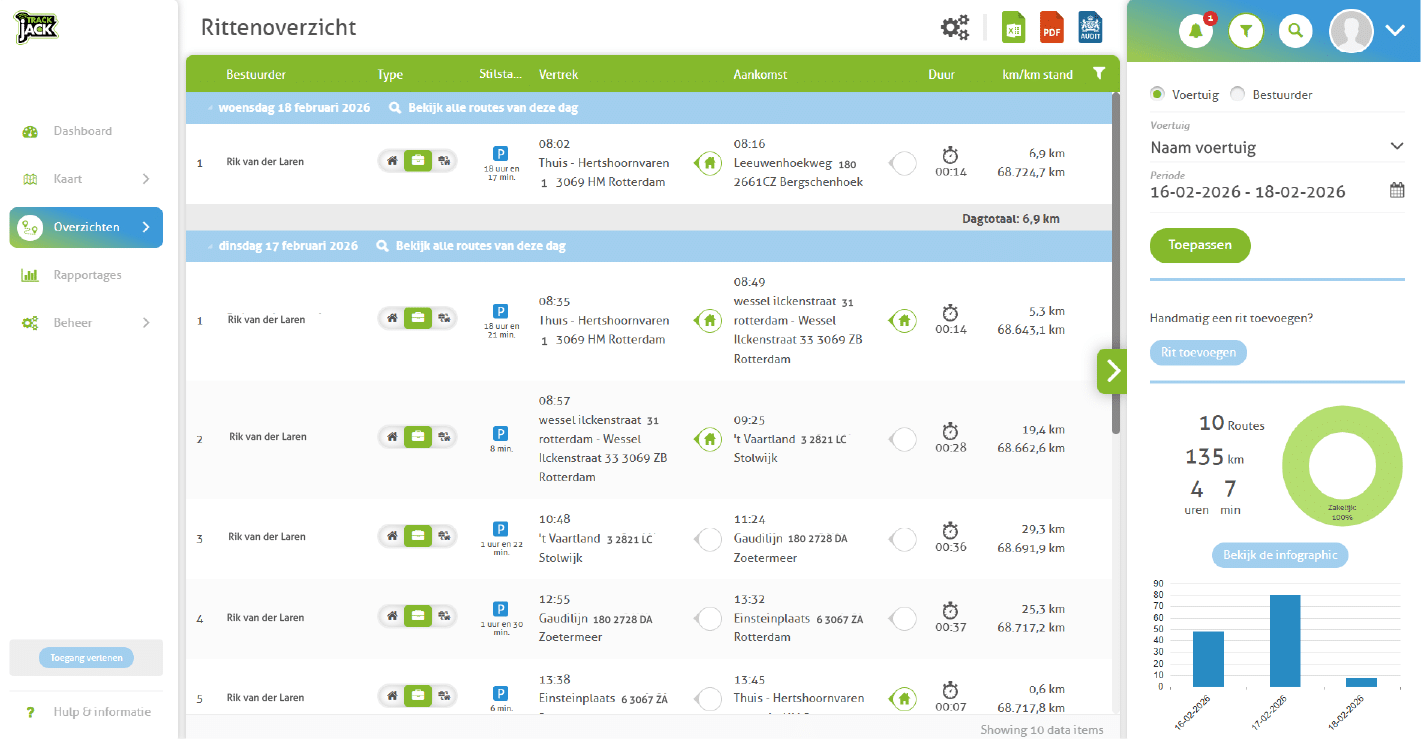This screenshot has height=739, width=1421.
Task: Open the blue AUDIT export
Action: pyautogui.click(x=1089, y=27)
